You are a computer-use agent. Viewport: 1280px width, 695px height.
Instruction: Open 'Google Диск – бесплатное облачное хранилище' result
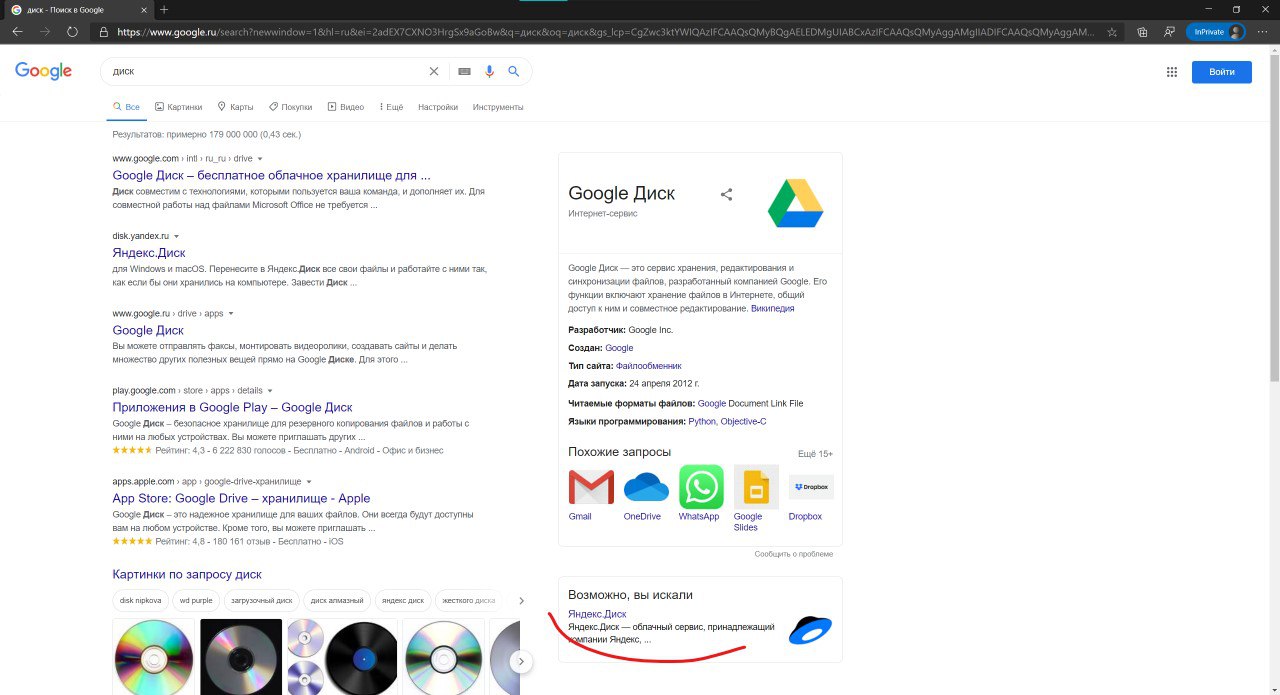271,175
